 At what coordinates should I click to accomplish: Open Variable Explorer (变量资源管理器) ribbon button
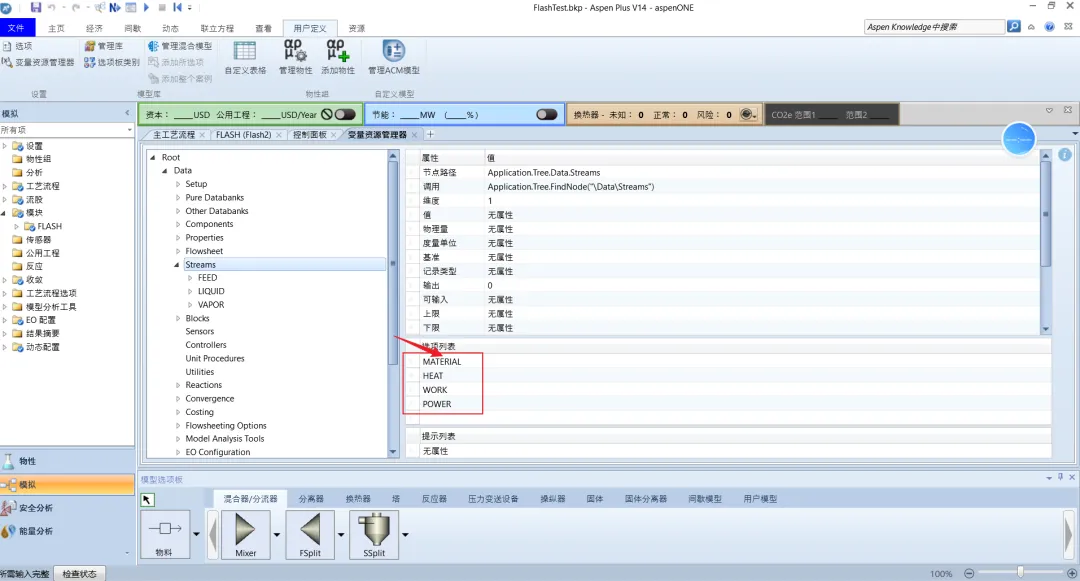[x=38, y=62]
